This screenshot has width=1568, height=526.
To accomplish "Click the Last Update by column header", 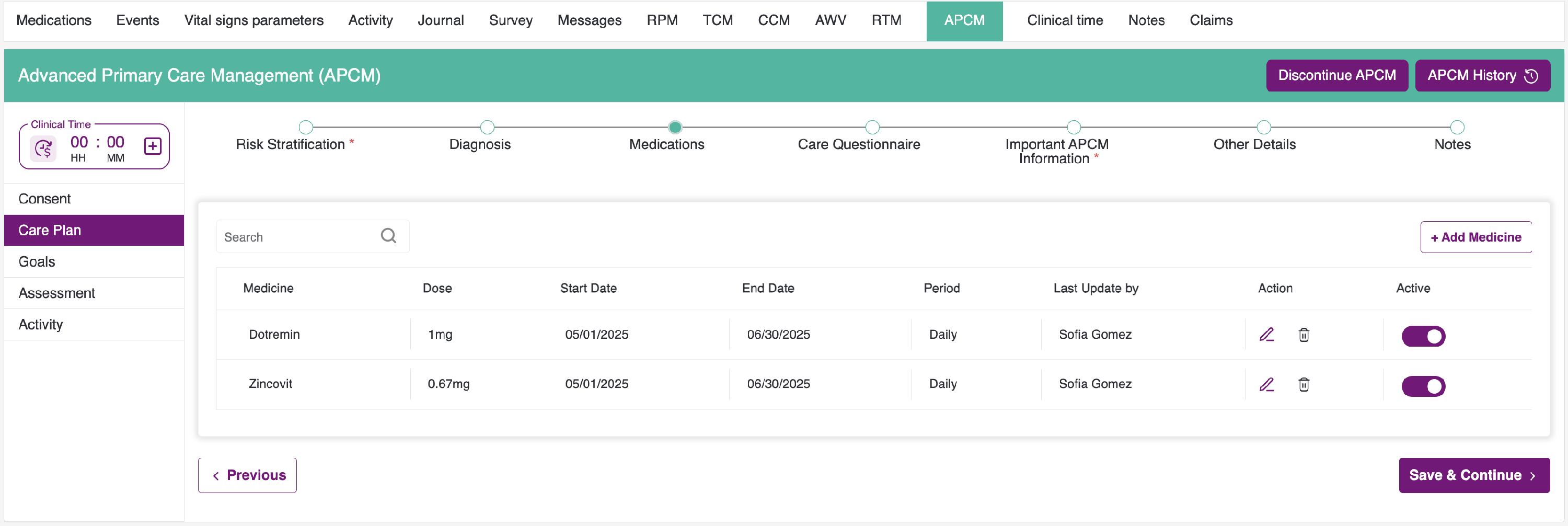I will click(1096, 288).
